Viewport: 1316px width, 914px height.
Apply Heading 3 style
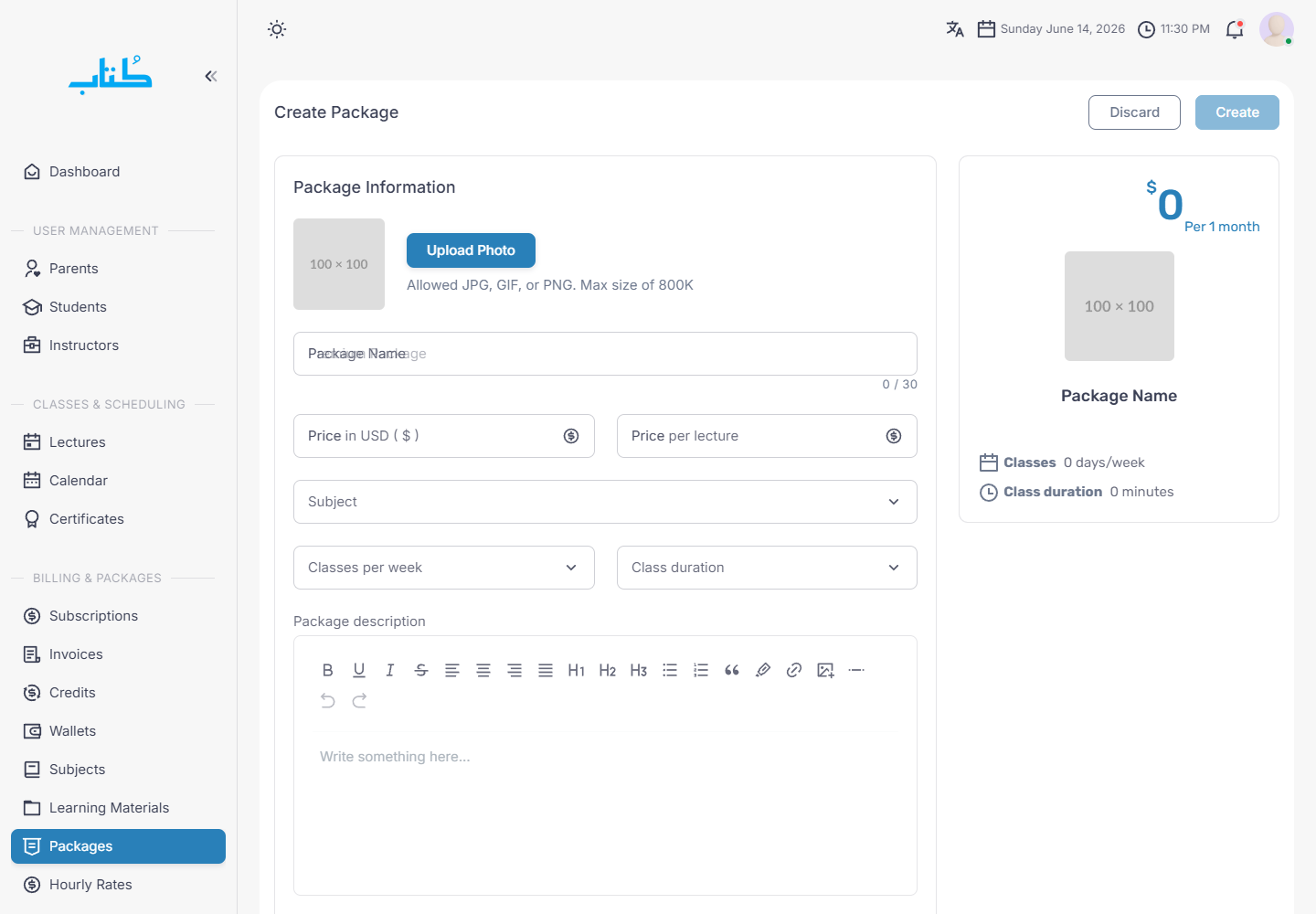coord(639,670)
